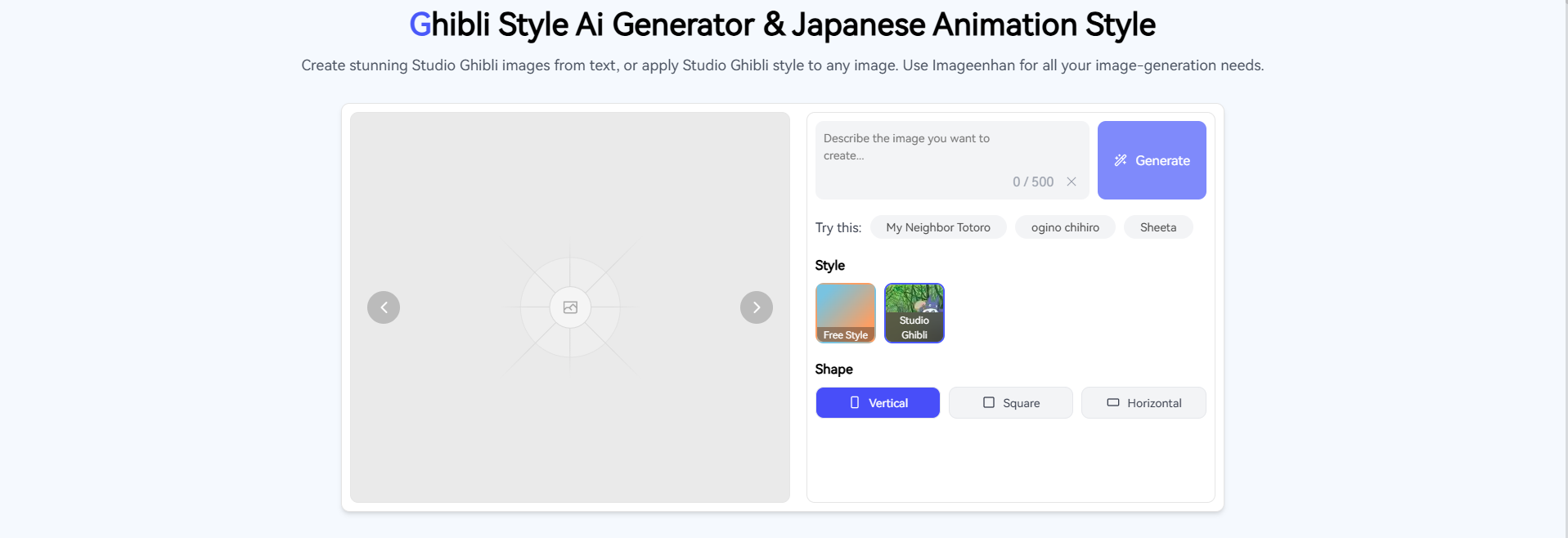
Task: Click the image placeholder icon in preview
Action: click(570, 307)
